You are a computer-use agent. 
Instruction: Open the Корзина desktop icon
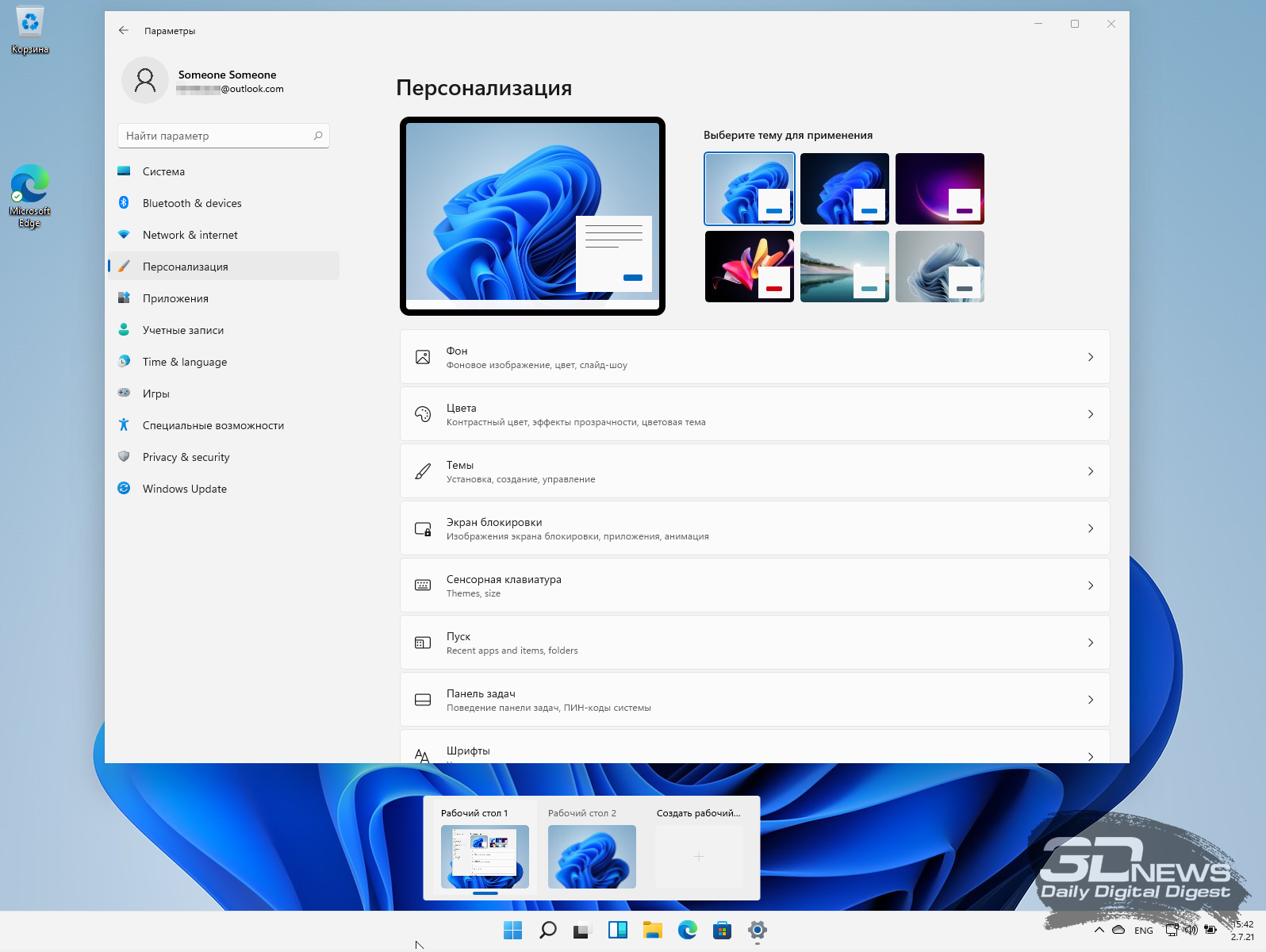pyautogui.click(x=30, y=30)
